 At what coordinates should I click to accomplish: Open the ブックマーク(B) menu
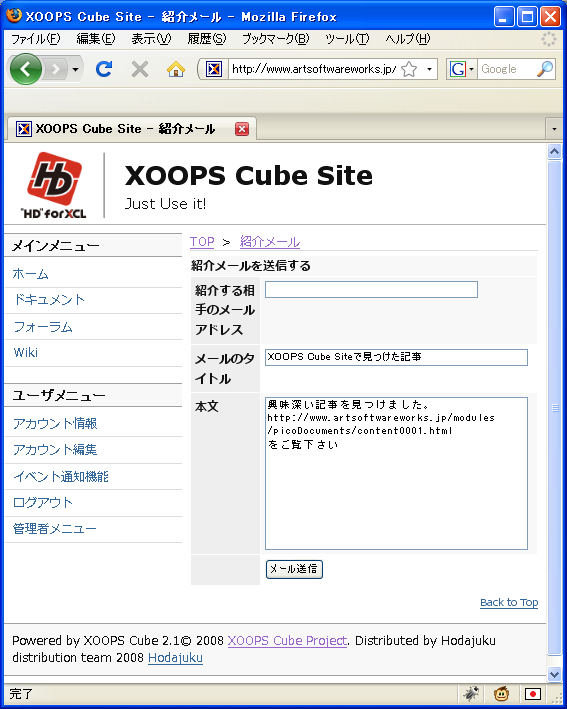(x=275, y=39)
